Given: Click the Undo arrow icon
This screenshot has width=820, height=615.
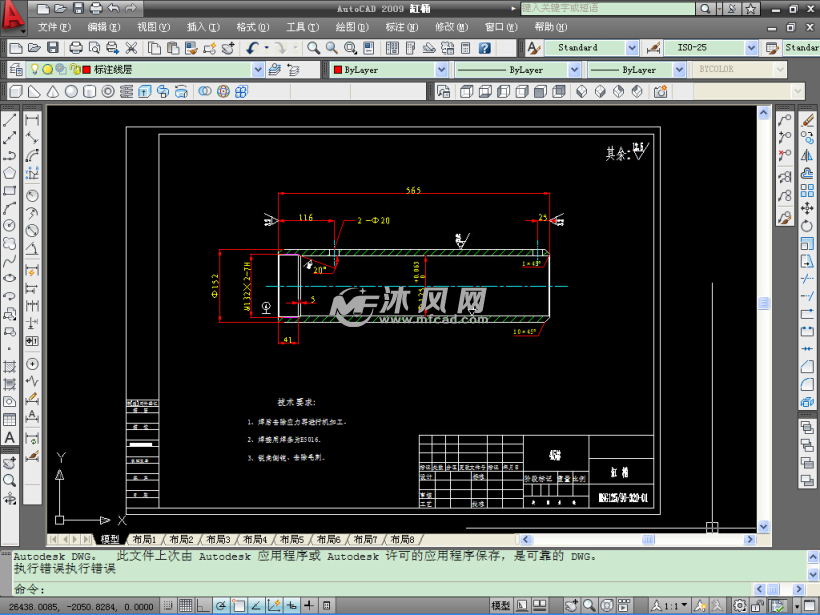Looking at the screenshot, I should tap(252, 48).
